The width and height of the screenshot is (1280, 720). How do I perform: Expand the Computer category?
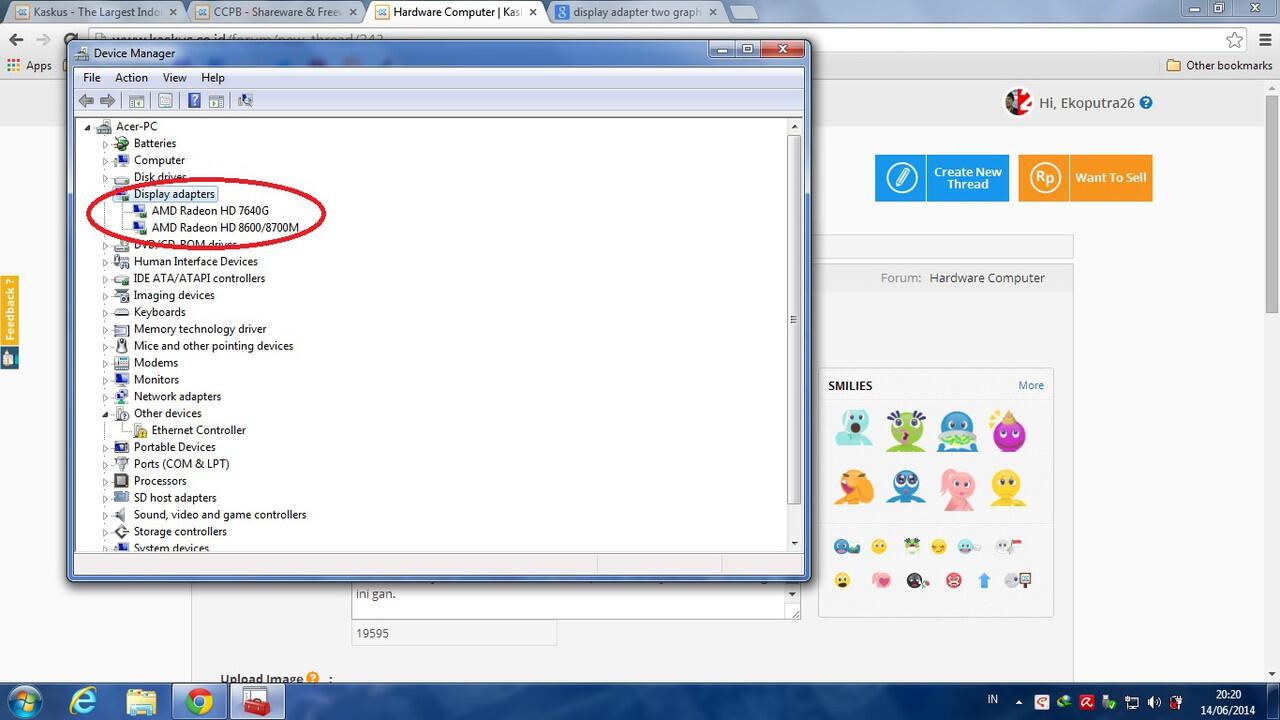(x=105, y=160)
